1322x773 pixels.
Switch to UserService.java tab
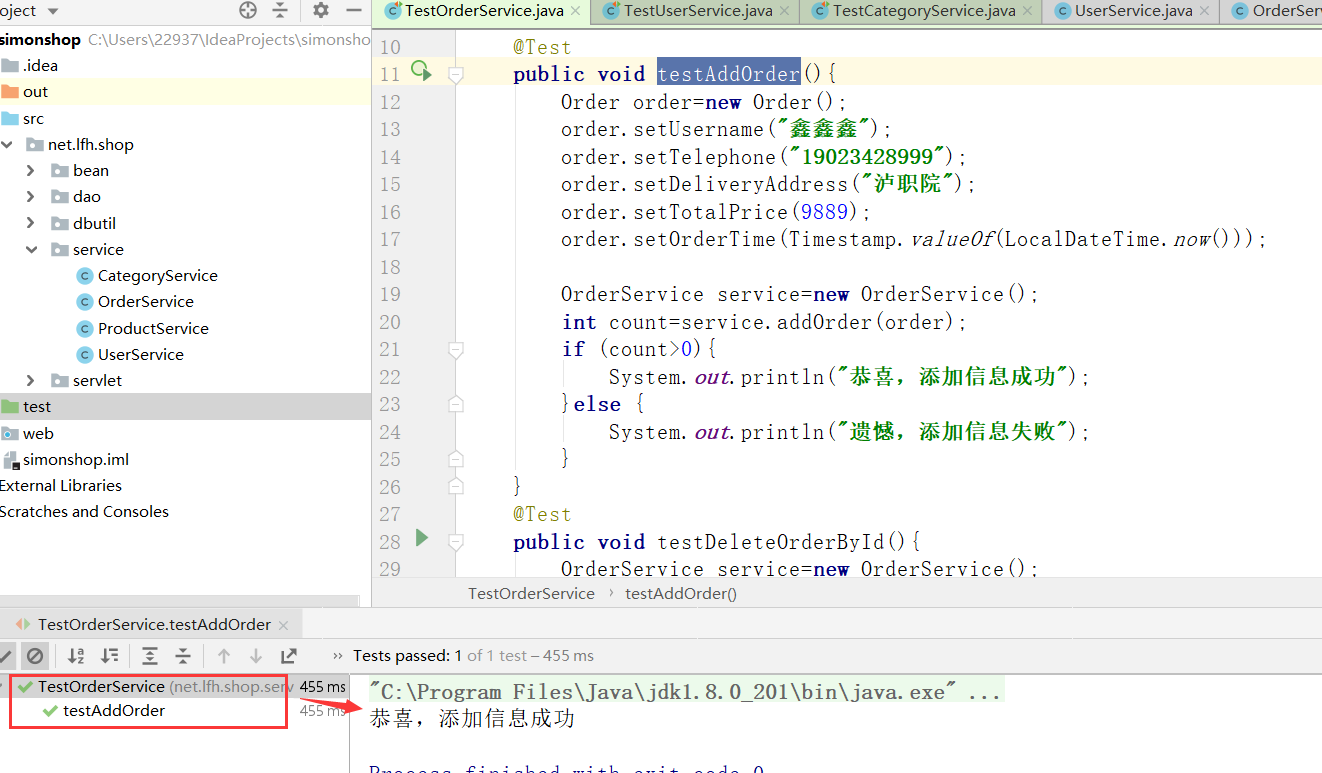pos(1131,11)
